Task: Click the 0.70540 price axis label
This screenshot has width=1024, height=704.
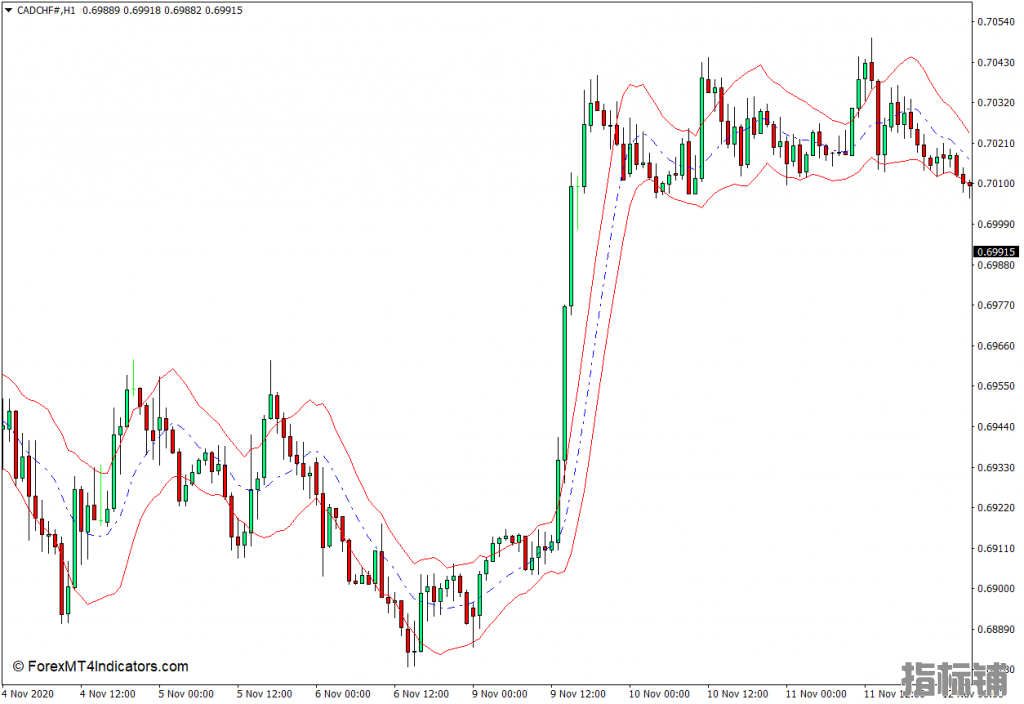Action: pyautogui.click(x=996, y=22)
